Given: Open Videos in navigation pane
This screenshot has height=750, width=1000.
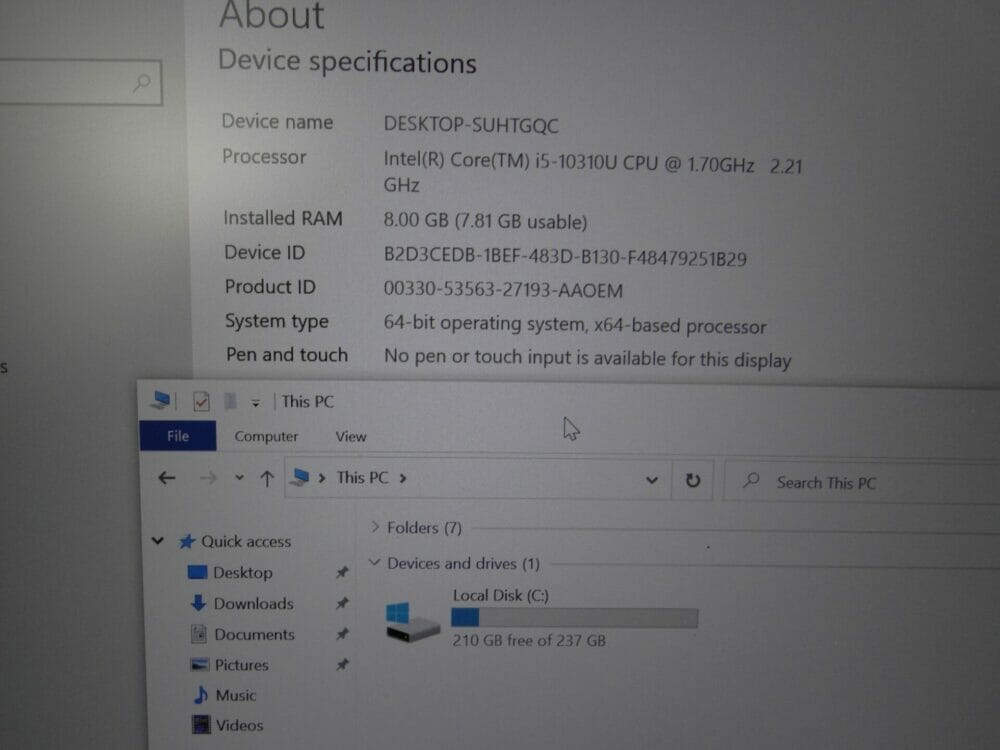Looking at the screenshot, I should (239, 725).
